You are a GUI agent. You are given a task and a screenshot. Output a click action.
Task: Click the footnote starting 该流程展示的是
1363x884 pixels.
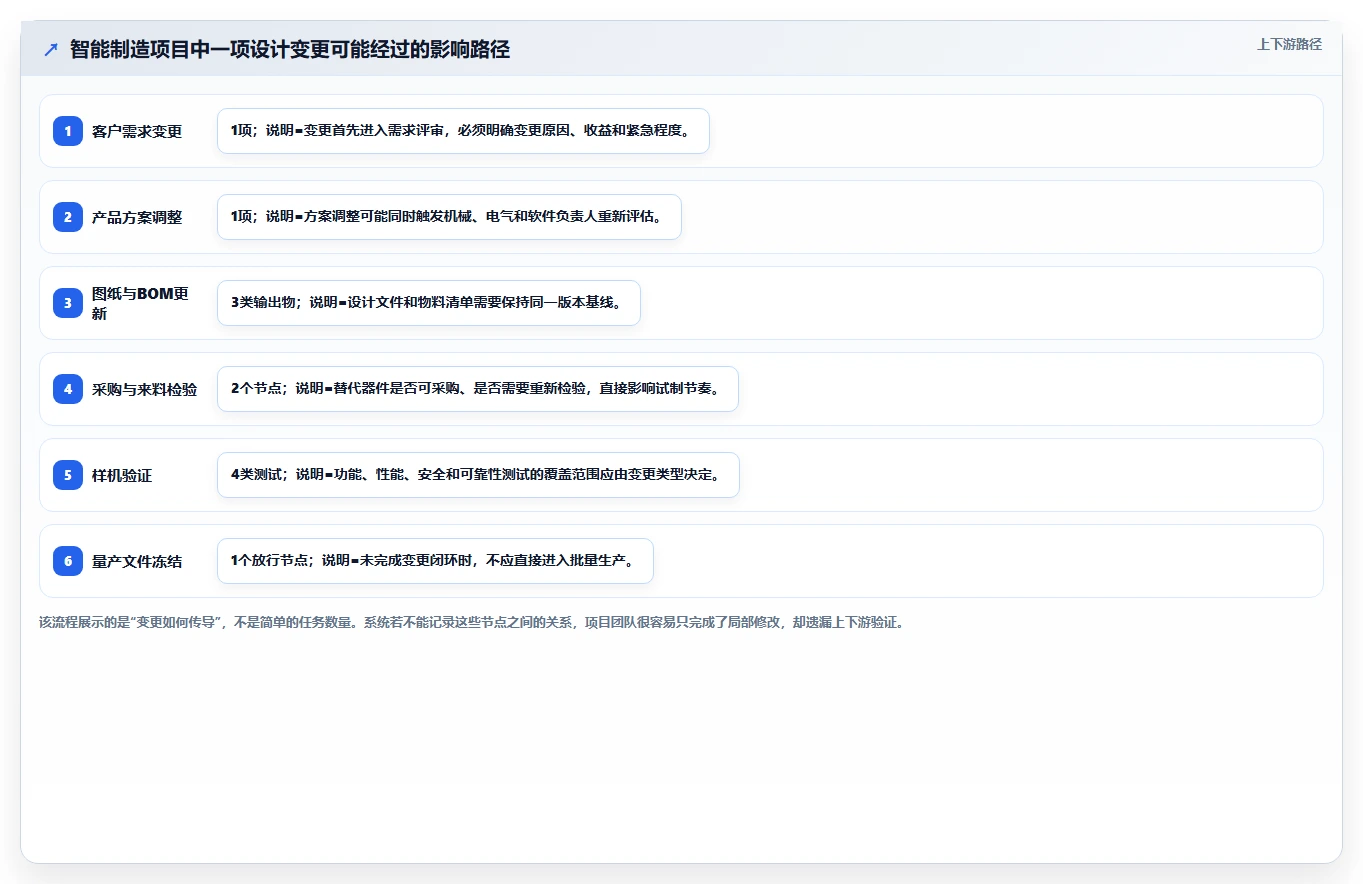471,622
